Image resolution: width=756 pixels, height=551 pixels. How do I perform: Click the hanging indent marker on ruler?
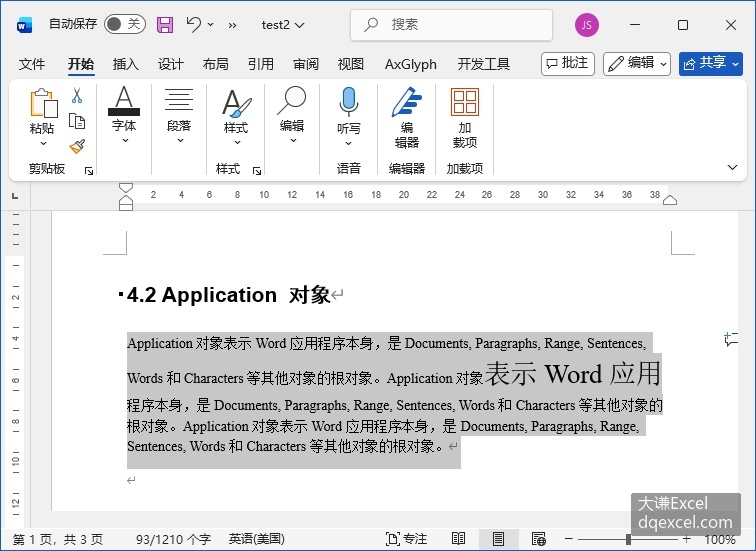[125, 200]
